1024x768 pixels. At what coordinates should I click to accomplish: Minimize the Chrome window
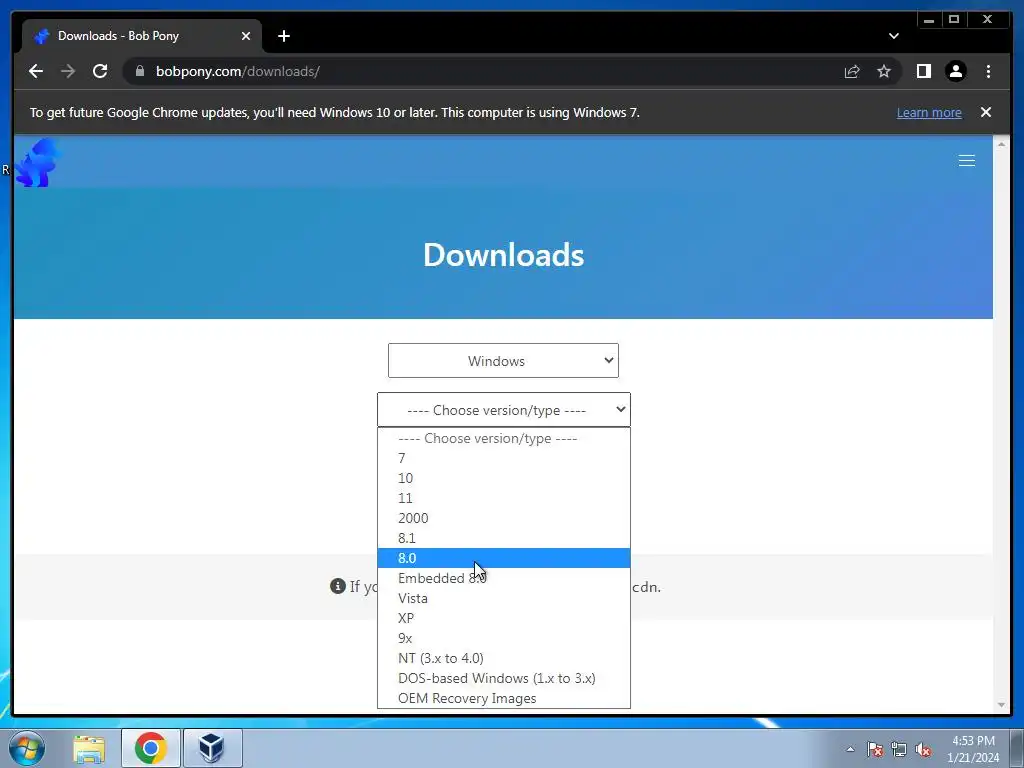click(x=929, y=20)
